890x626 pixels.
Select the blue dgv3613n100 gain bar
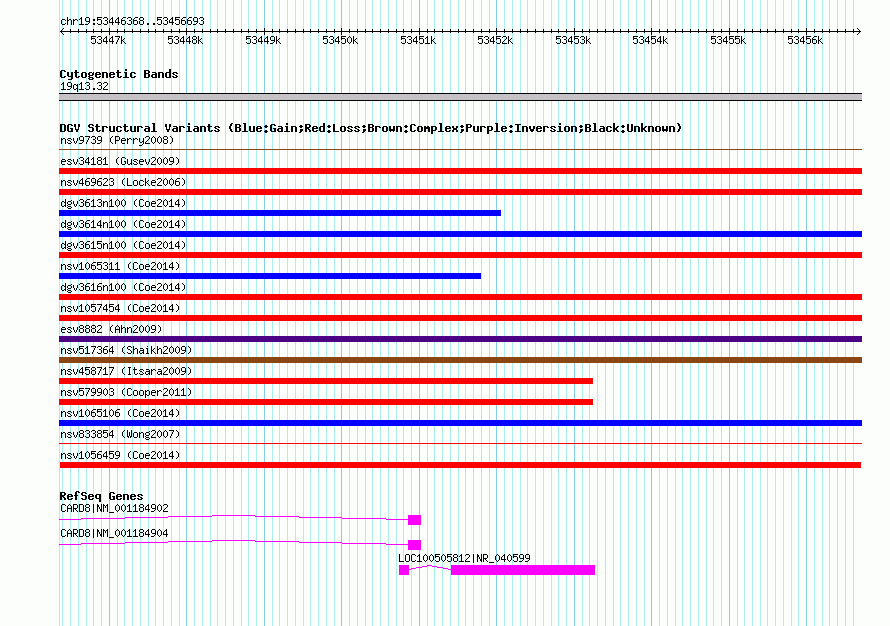[280, 213]
